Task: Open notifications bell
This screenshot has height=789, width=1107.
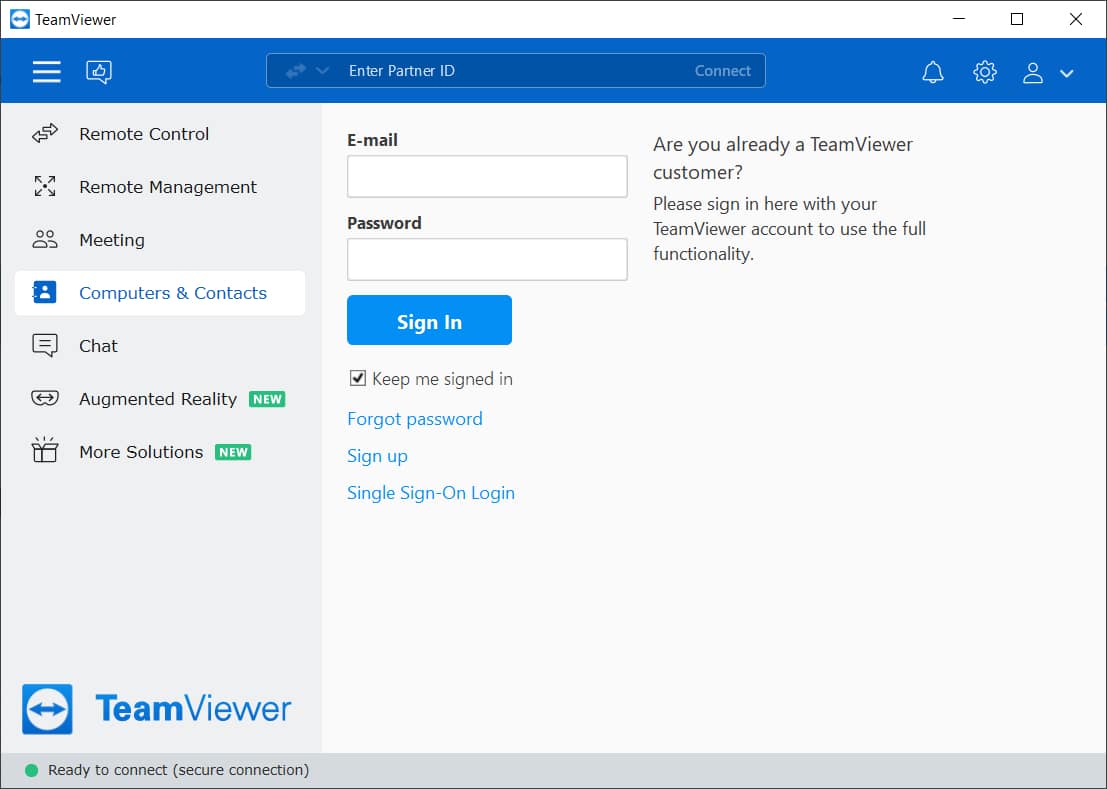Action: pos(933,72)
